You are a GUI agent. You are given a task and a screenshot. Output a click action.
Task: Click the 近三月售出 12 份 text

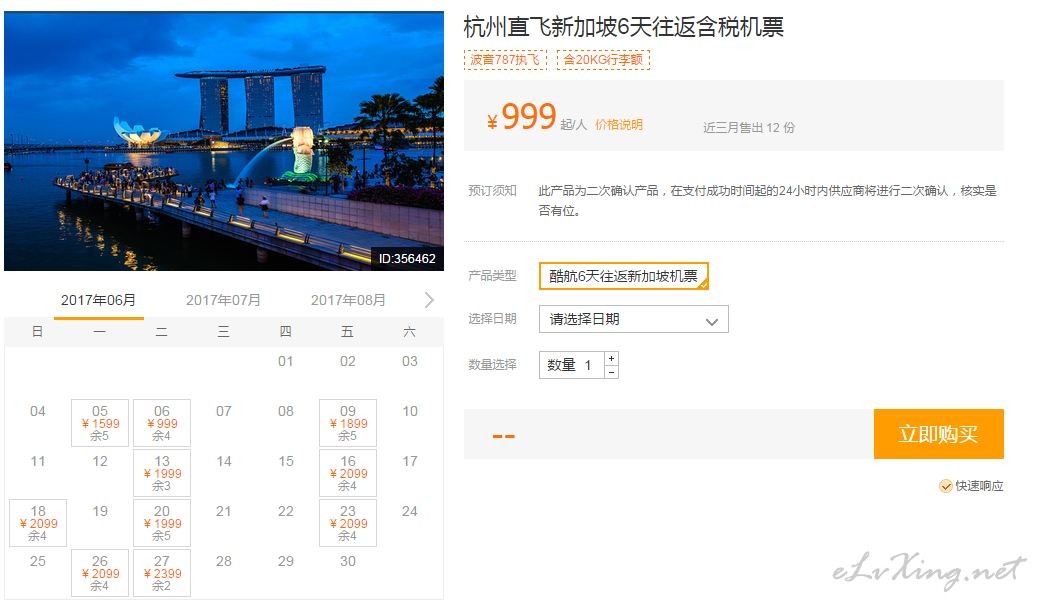click(x=749, y=127)
